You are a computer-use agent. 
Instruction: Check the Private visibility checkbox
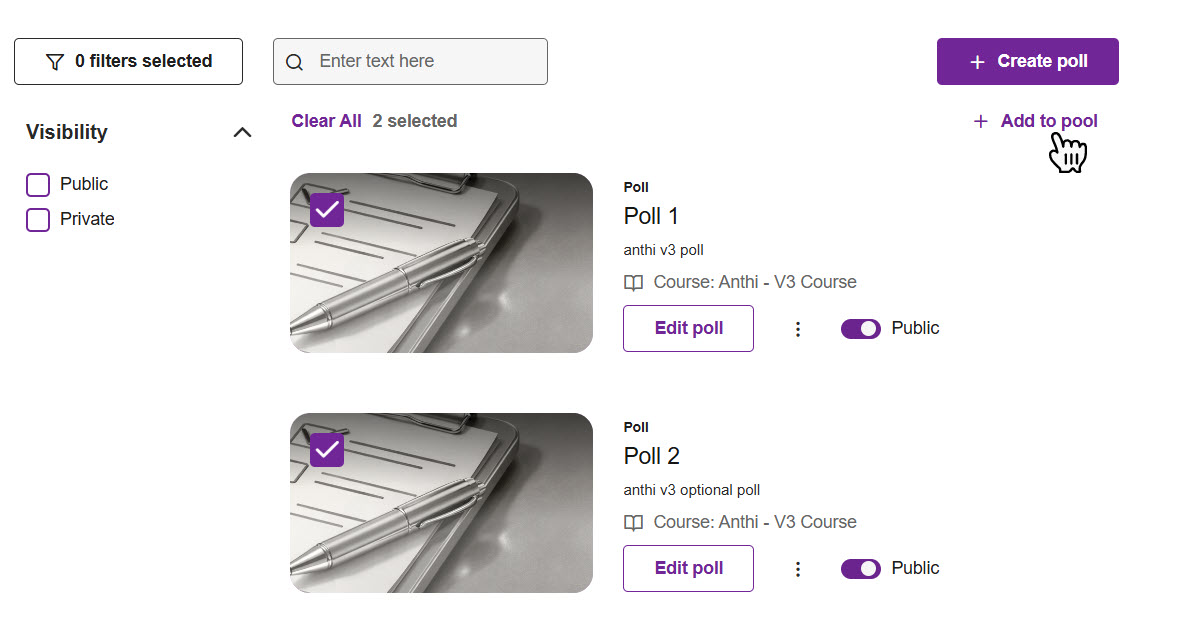point(38,220)
